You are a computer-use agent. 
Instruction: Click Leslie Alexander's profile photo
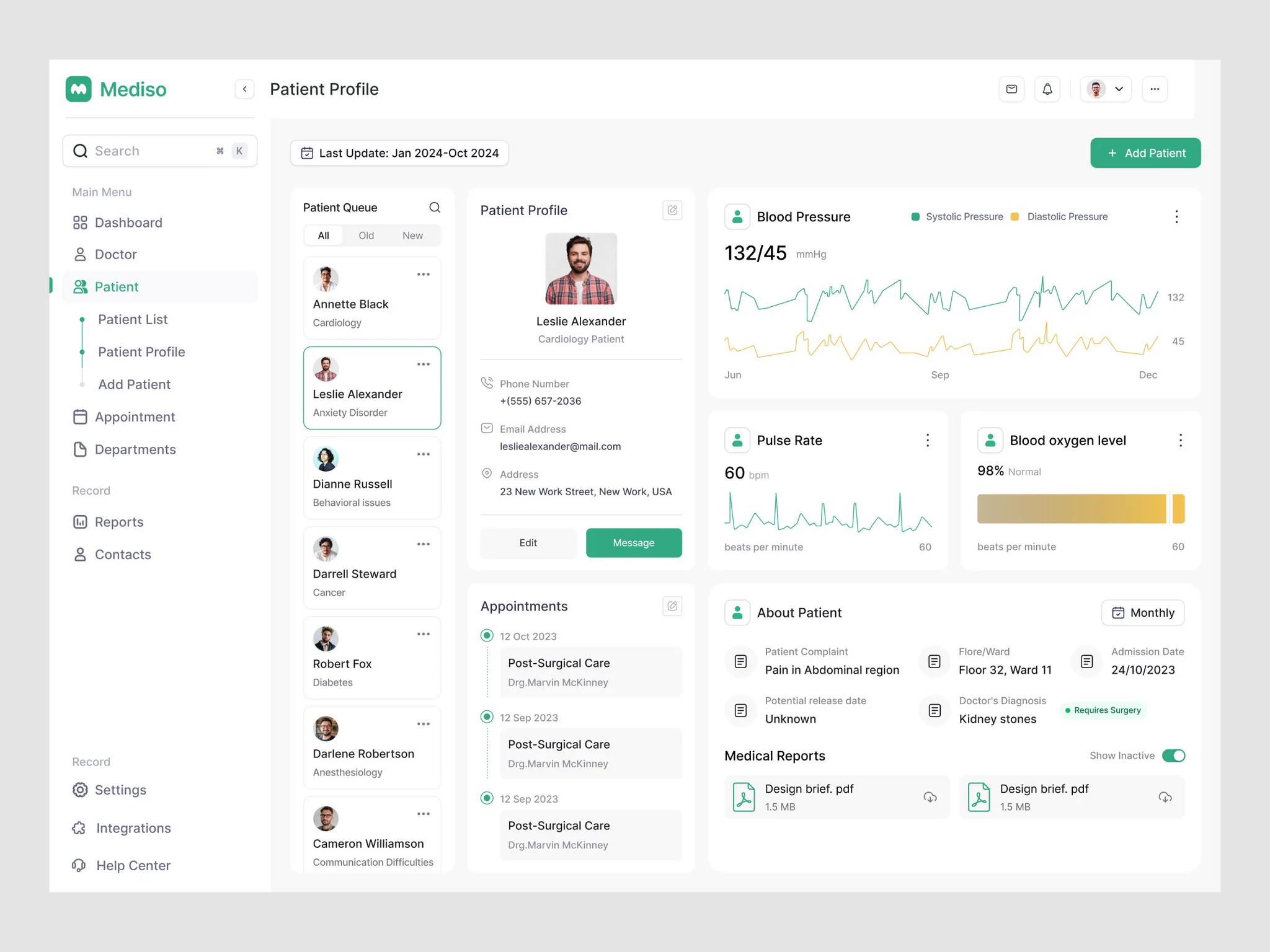[x=581, y=268]
